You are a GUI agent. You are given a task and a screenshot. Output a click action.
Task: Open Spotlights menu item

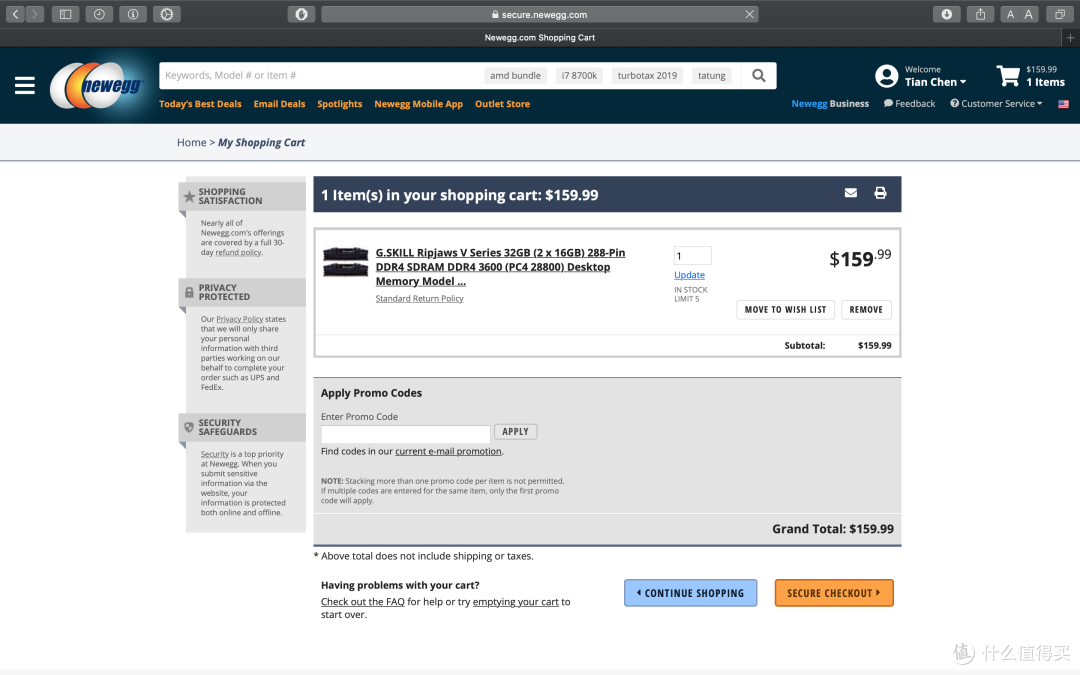click(x=340, y=104)
